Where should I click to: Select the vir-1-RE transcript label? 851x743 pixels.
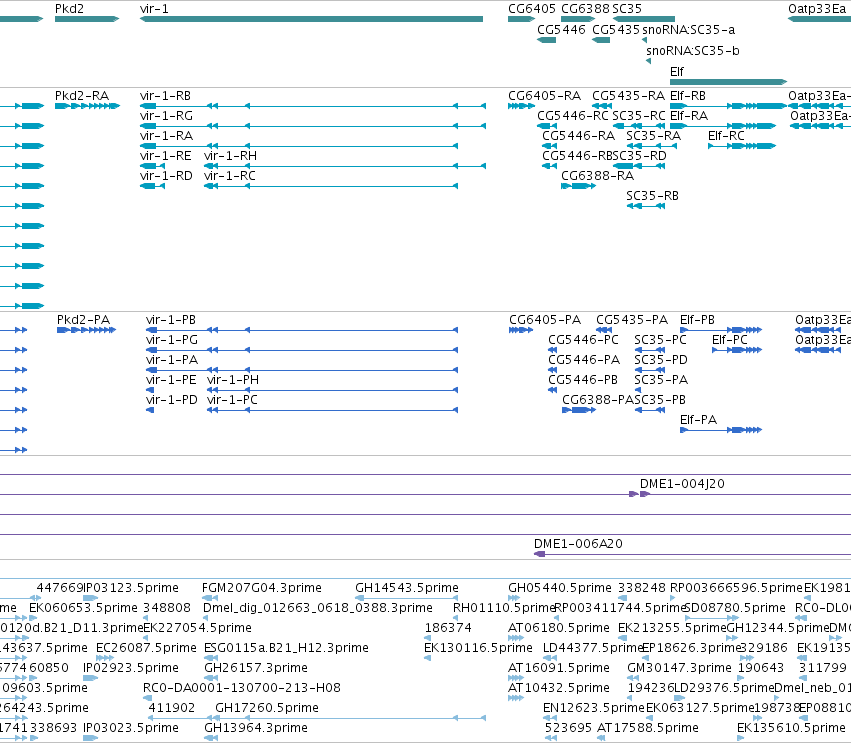(x=166, y=156)
